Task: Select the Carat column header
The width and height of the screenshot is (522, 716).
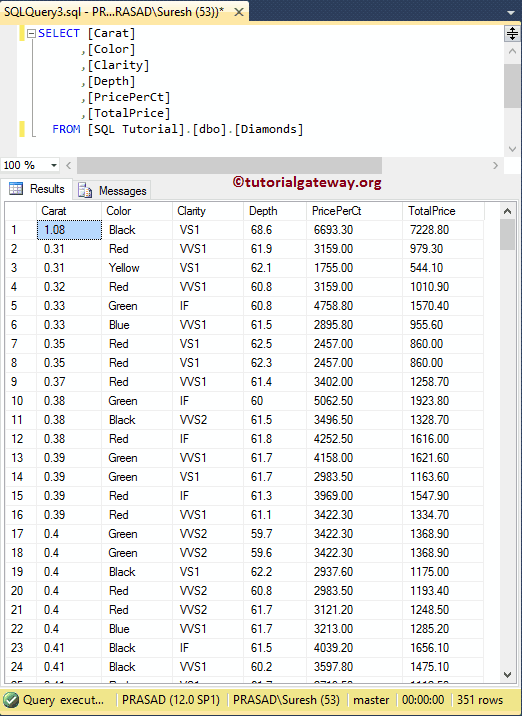Action: (69, 211)
